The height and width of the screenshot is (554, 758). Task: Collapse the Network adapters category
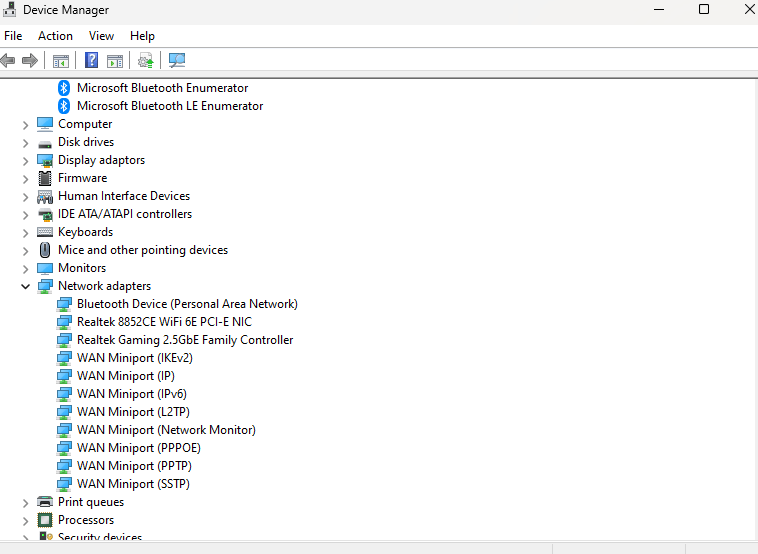[25, 287]
